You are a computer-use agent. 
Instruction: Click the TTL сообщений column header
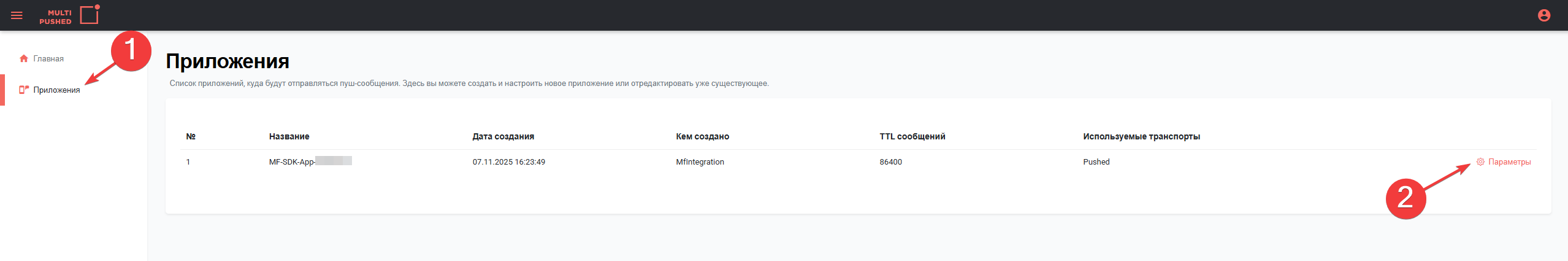pyautogui.click(x=912, y=136)
